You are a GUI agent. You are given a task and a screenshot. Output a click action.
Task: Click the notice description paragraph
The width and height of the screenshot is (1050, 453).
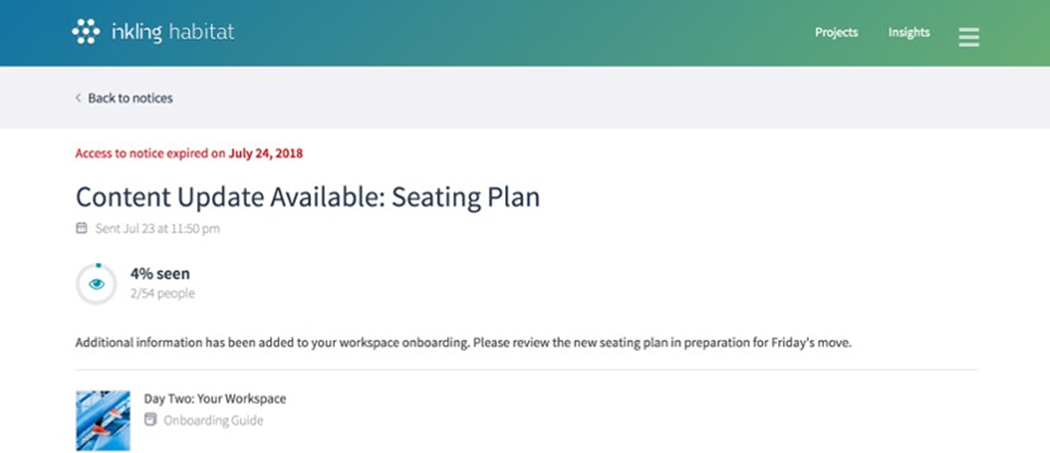[x=462, y=343]
